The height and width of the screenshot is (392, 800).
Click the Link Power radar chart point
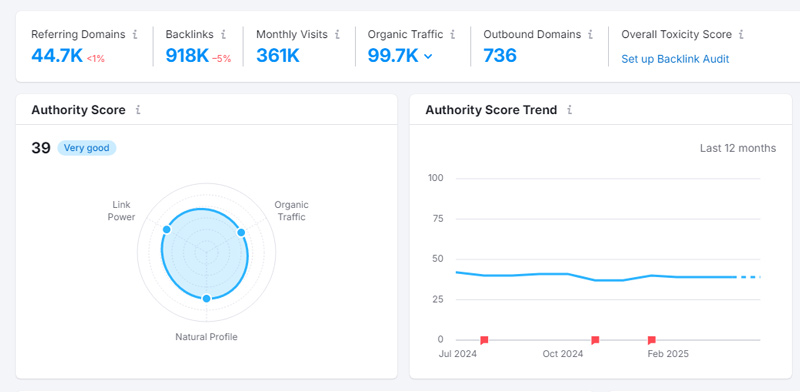pyautogui.click(x=166, y=230)
